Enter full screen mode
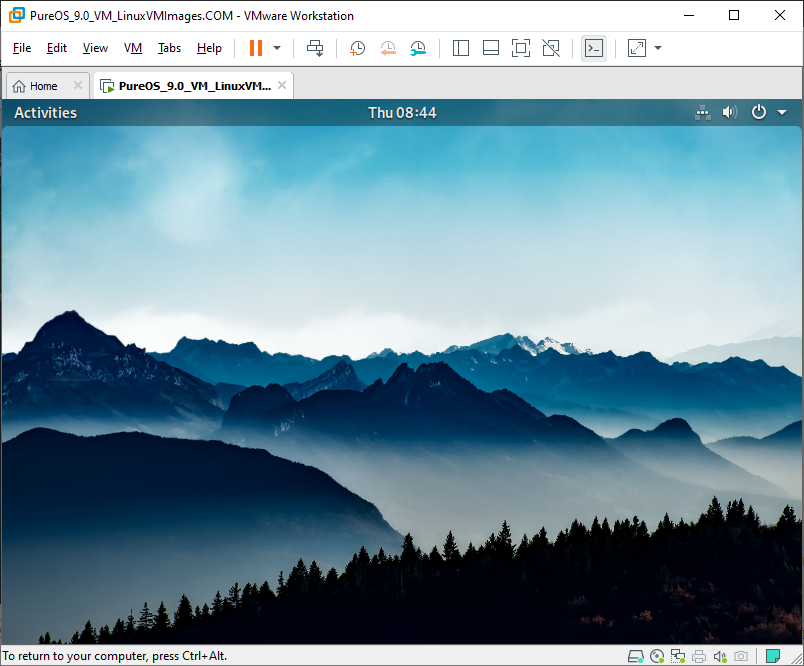Image resolution: width=804 pixels, height=666 pixels. pos(521,48)
